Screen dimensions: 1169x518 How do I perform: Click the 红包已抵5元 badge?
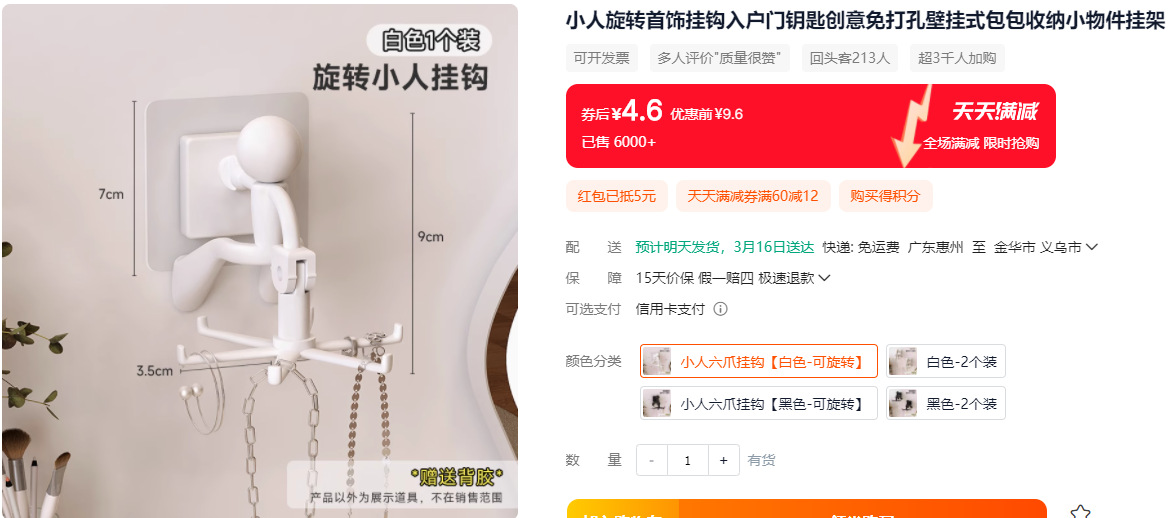(617, 196)
